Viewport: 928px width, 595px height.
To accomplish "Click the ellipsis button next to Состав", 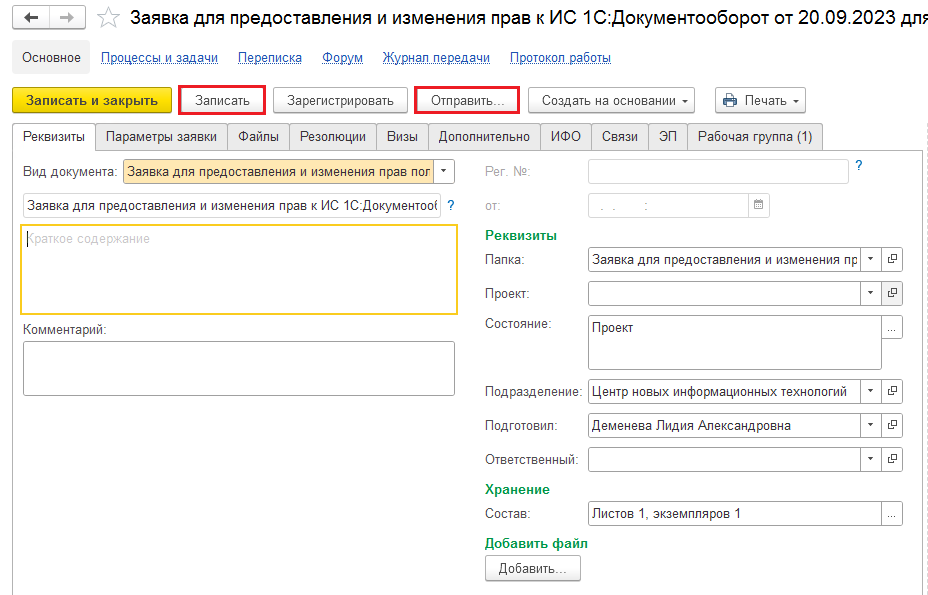I will click(892, 514).
